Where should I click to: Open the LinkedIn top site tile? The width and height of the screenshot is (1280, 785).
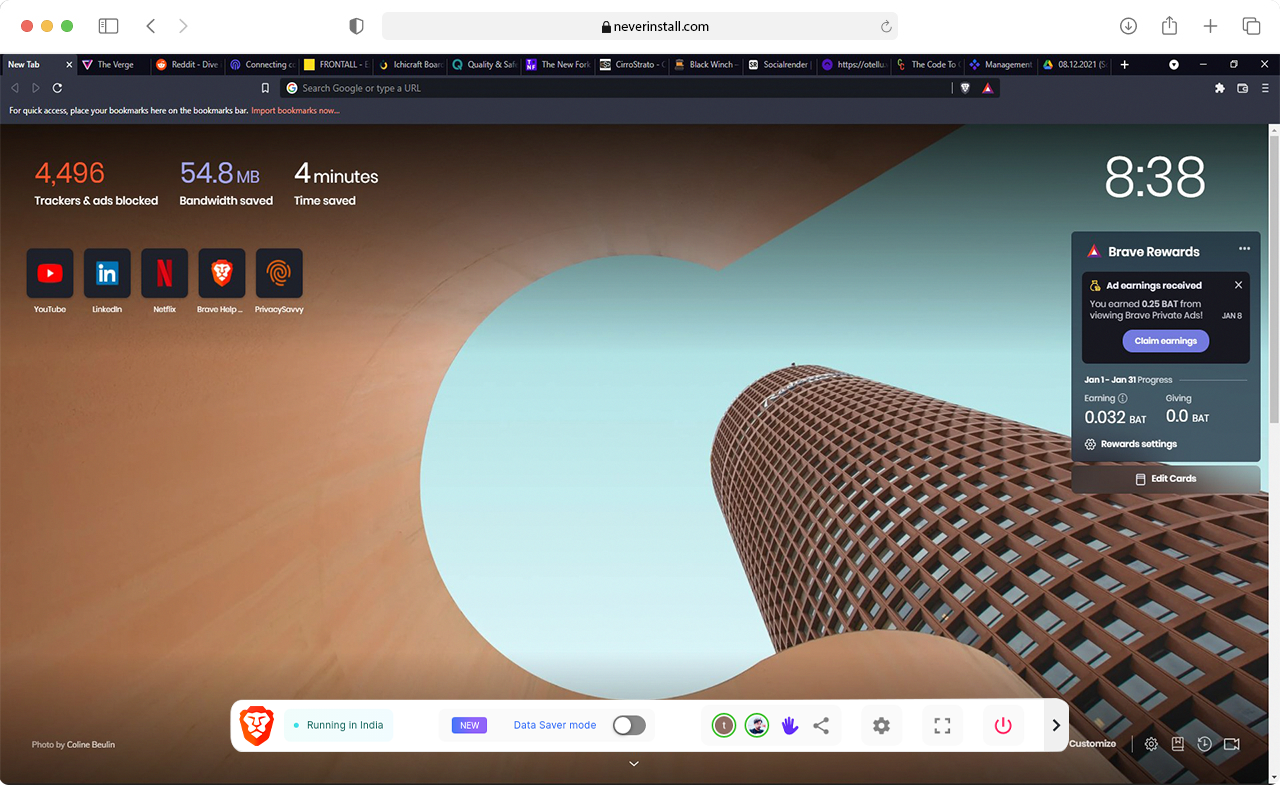(x=107, y=273)
